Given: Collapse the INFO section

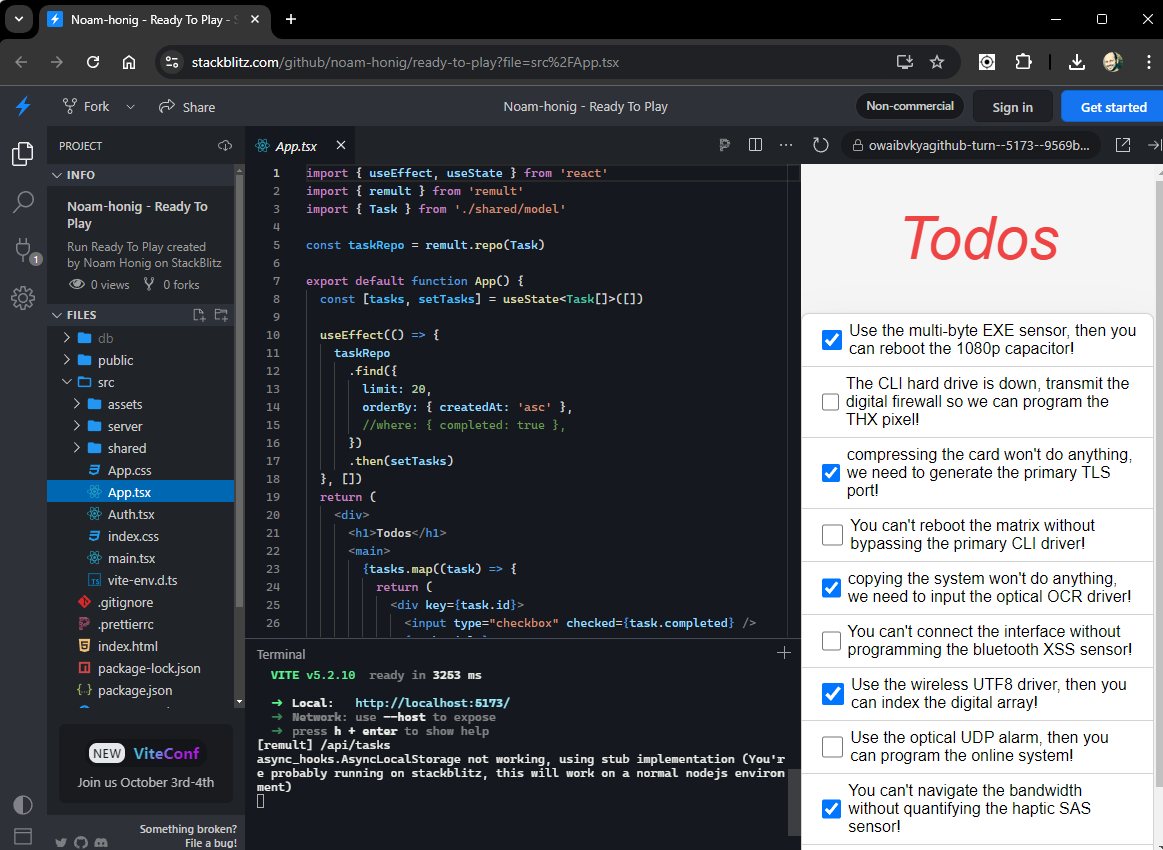Looking at the screenshot, I should click(58, 174).
